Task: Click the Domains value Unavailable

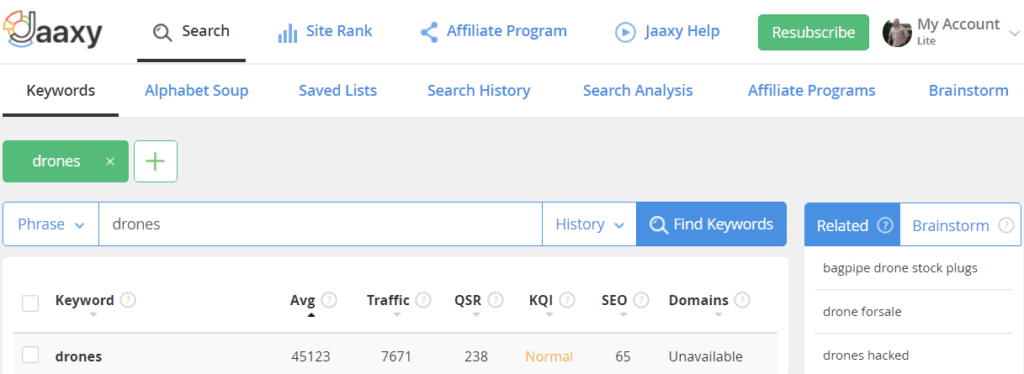Action: click(705, 356)
